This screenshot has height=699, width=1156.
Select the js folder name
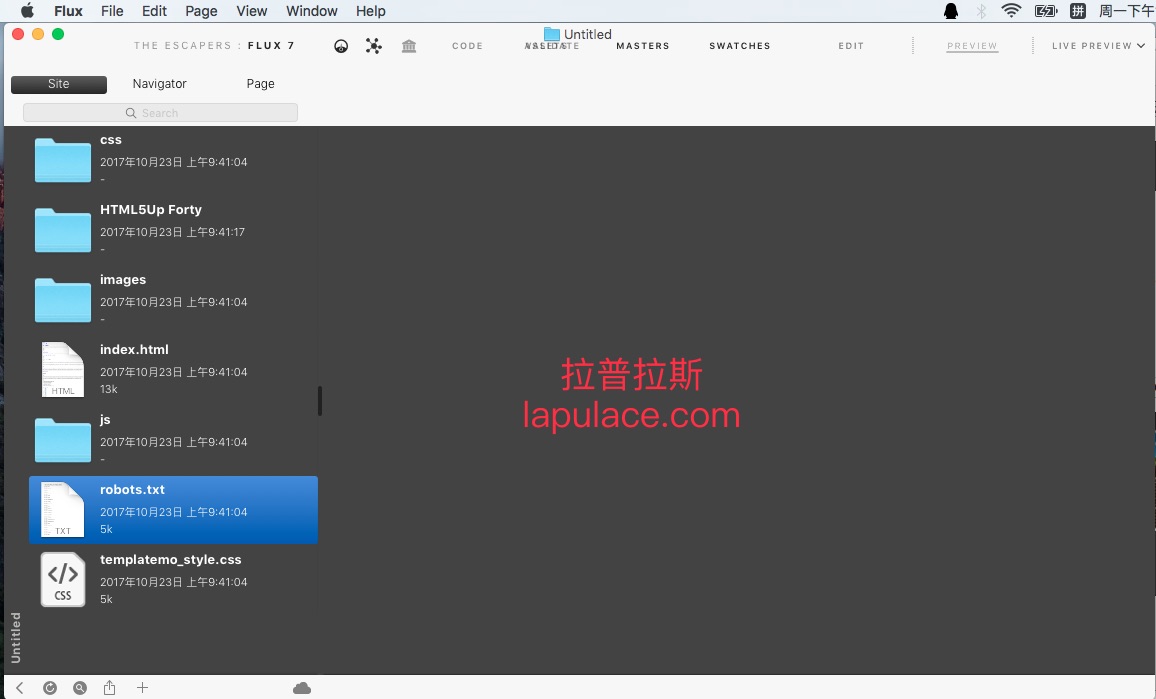[105, 420]
